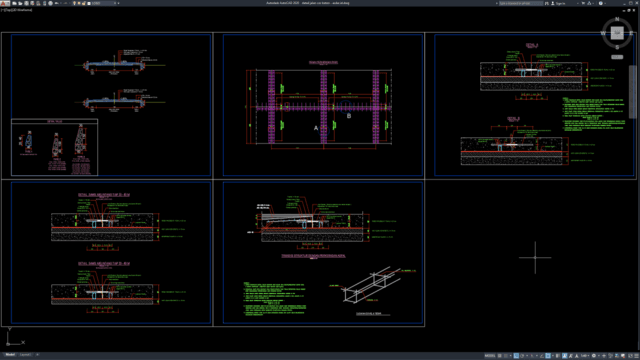
Task: Save the current drawing
Action: pyautogui.click(x=27, y=3)
